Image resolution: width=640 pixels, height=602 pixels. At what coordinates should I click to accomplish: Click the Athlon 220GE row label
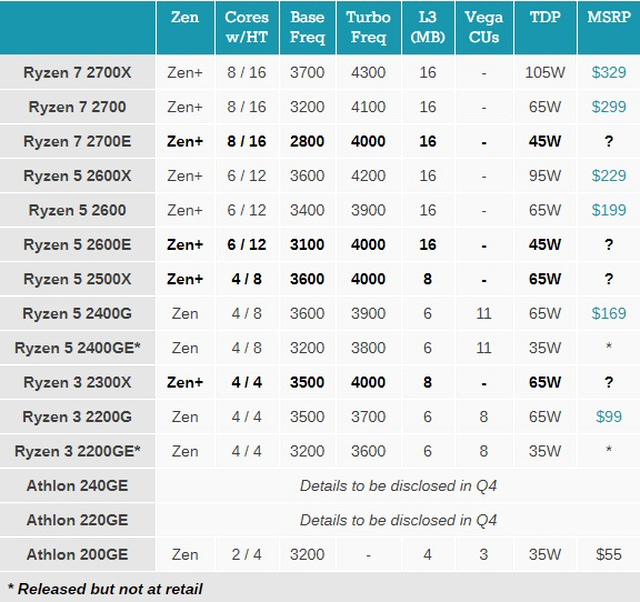[x=77, y=520]
